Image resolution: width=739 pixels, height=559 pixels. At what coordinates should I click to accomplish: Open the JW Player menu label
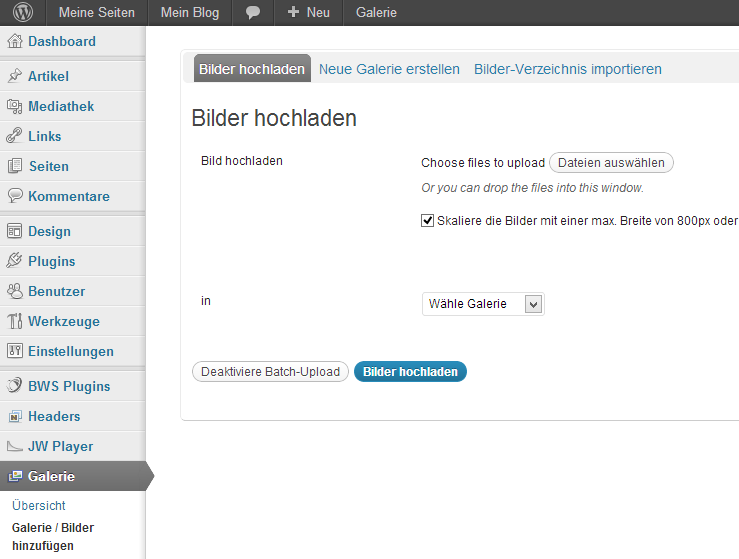(x=61, y=446)
